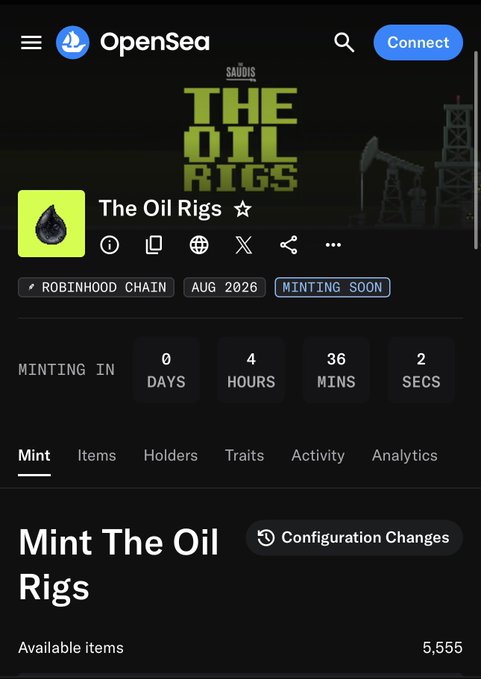Image resolution: width=481 pixels, height=679 pixels.
Task: Open the Analytics tab
Action: 404,456
